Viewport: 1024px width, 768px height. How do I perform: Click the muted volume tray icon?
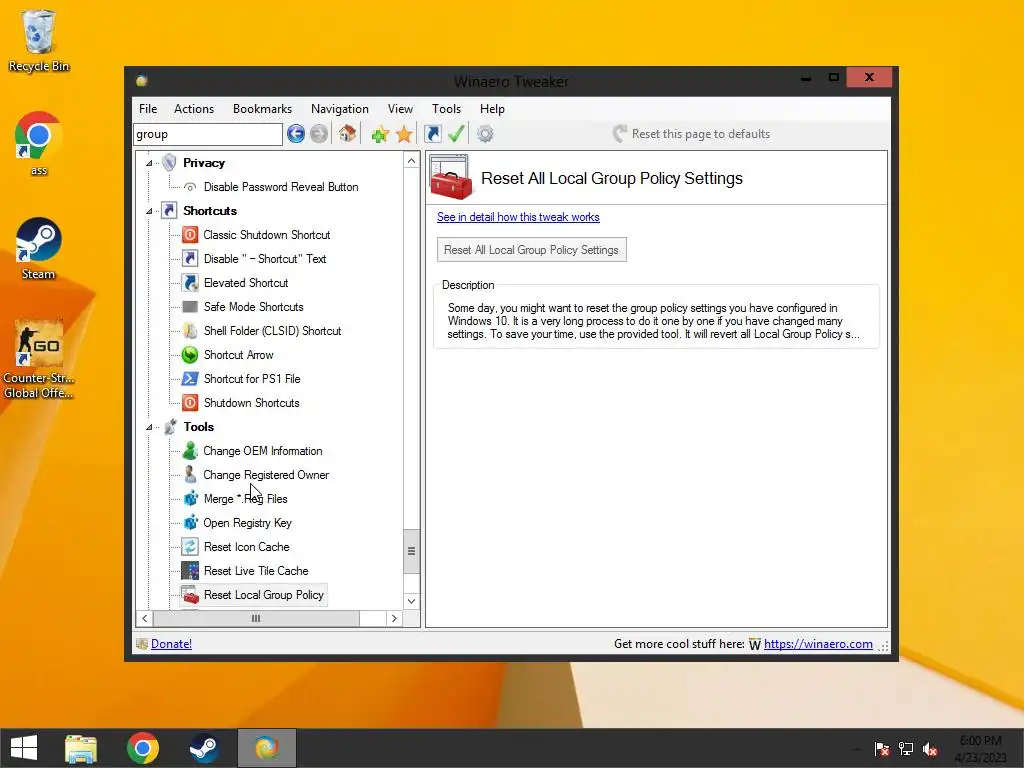pos(930,749)
